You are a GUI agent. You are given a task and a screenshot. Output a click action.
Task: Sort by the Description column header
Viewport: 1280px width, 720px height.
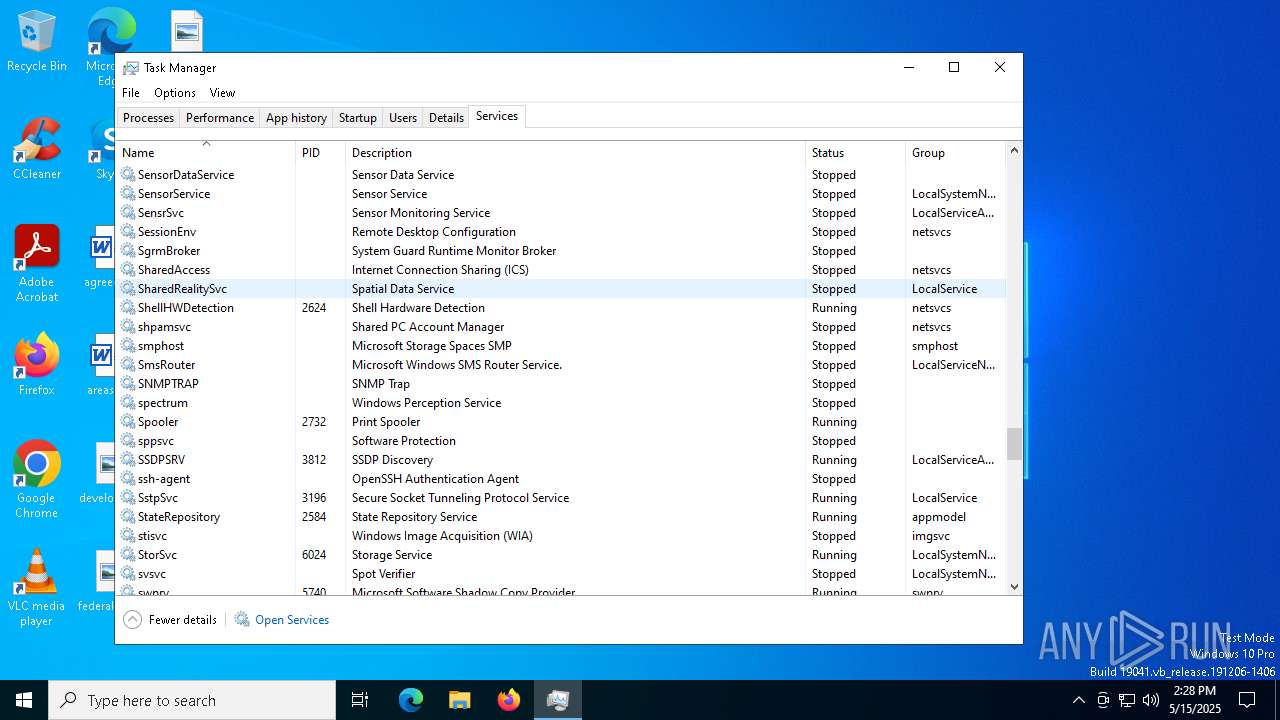tap(575, 153)
